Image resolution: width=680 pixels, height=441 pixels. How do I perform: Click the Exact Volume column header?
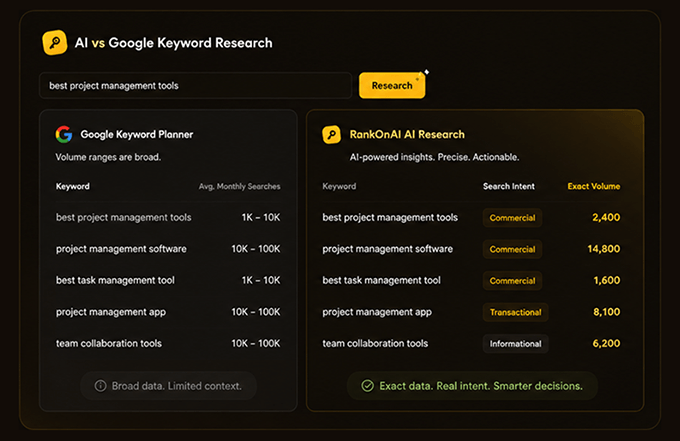[594, 186]
